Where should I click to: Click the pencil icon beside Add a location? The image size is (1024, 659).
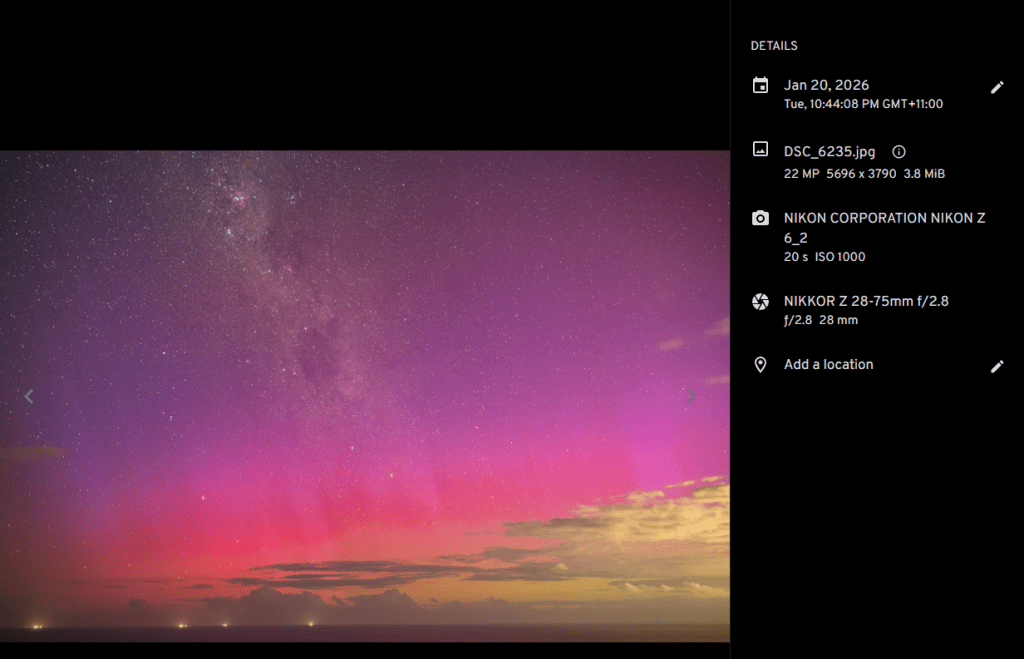(x=996, y=367)
